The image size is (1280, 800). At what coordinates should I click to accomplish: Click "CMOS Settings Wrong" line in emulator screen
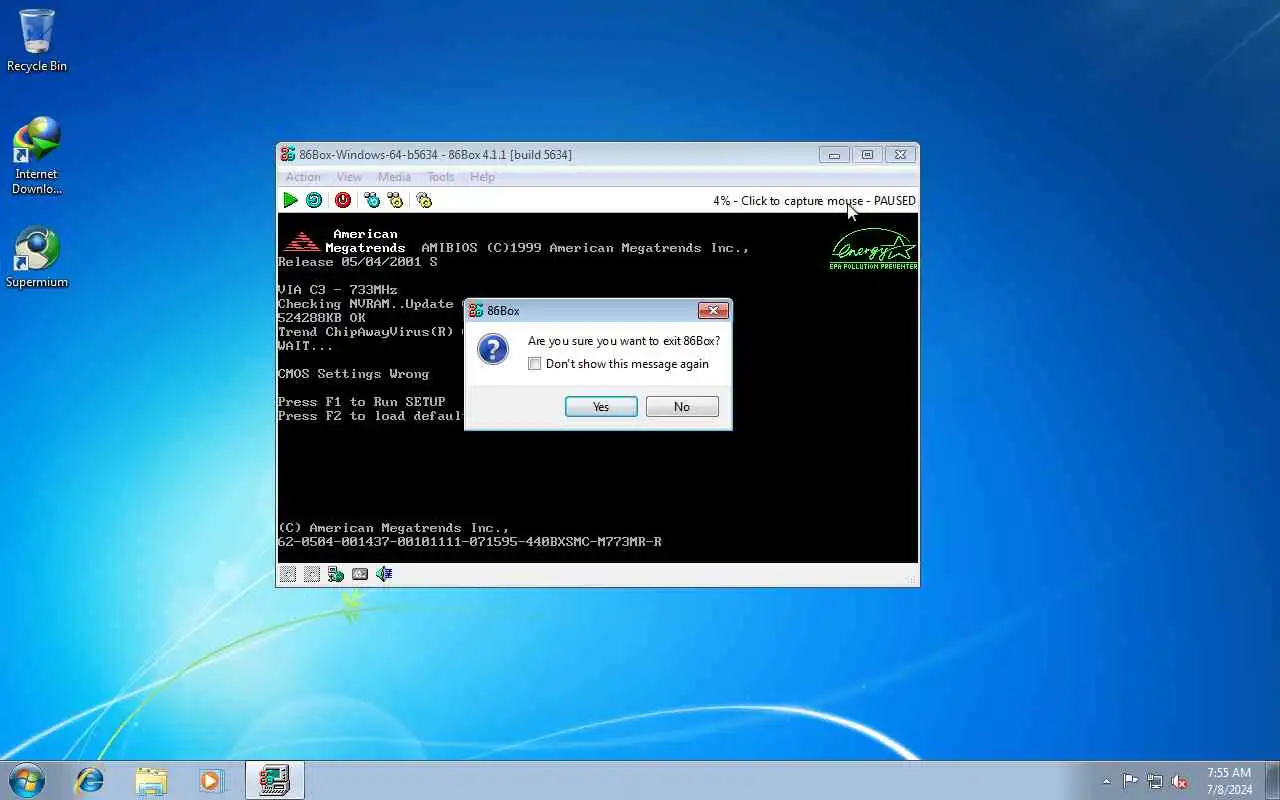pyautogui.click(x=353, y=374)
